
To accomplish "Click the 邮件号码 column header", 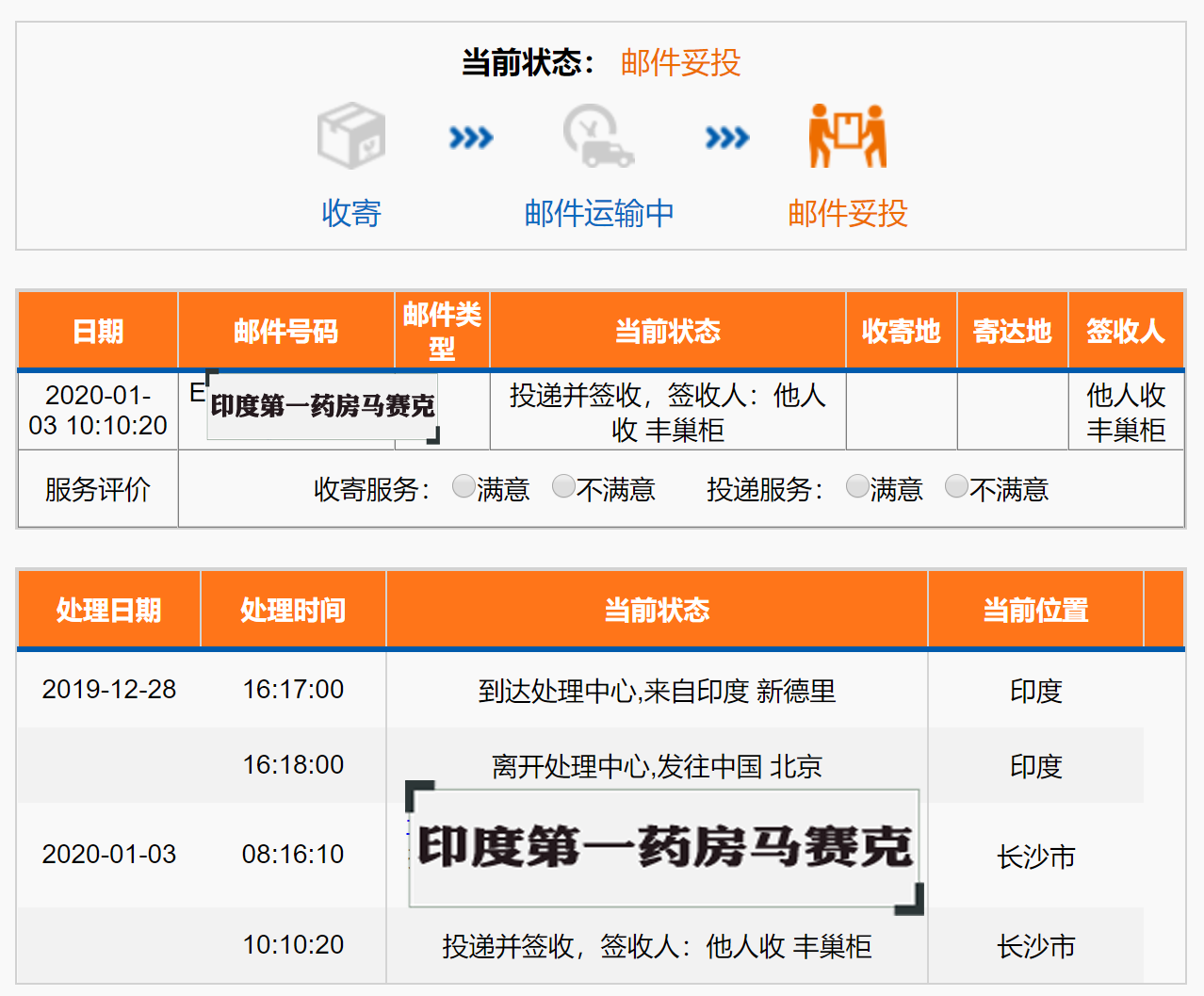I will pos(285,331).
